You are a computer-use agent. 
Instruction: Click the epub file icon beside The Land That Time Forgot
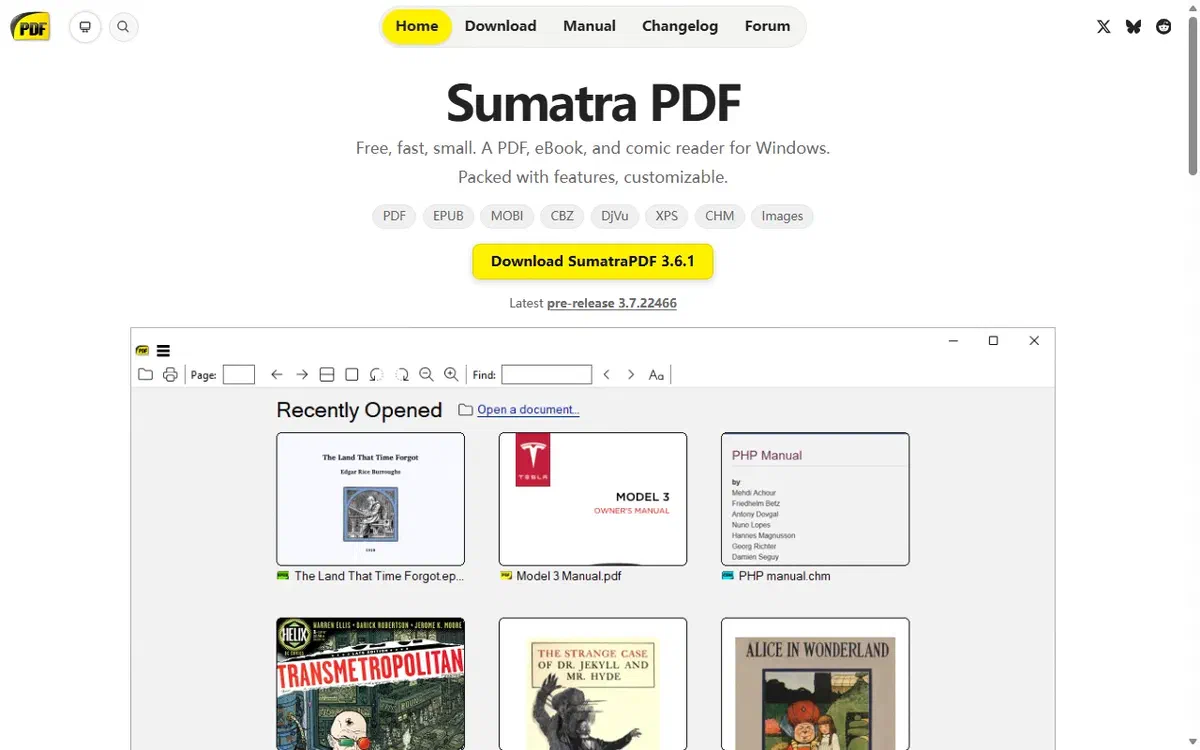(x=283, y=576)
